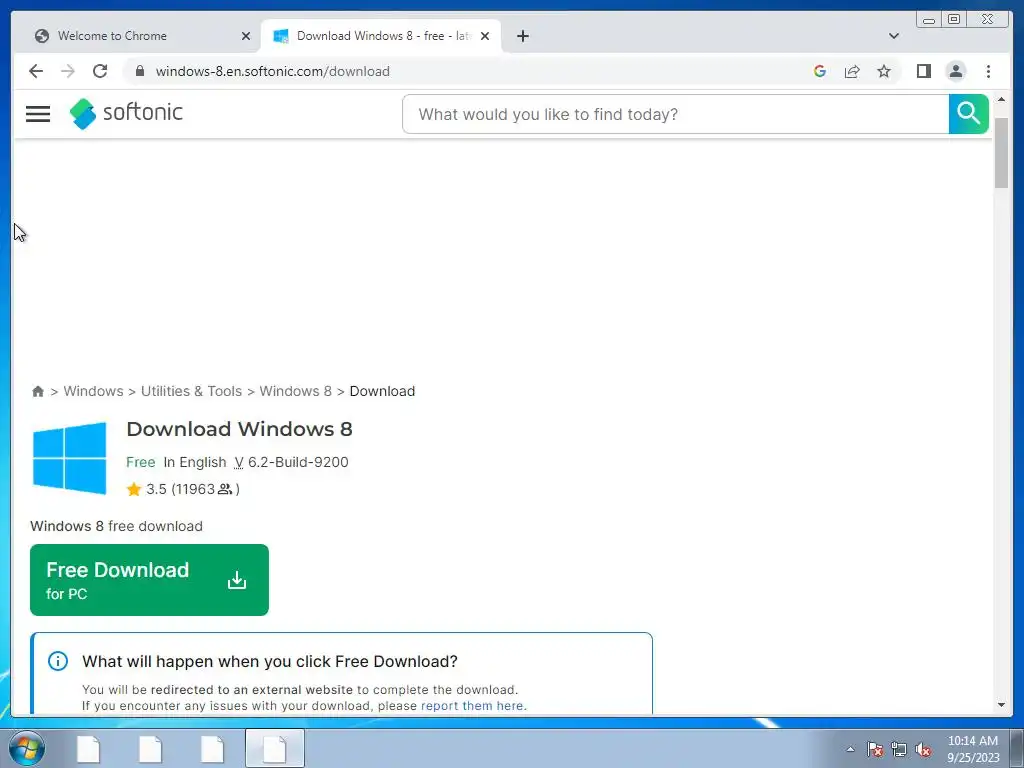Open the Windows breadcrumb link

93,391
